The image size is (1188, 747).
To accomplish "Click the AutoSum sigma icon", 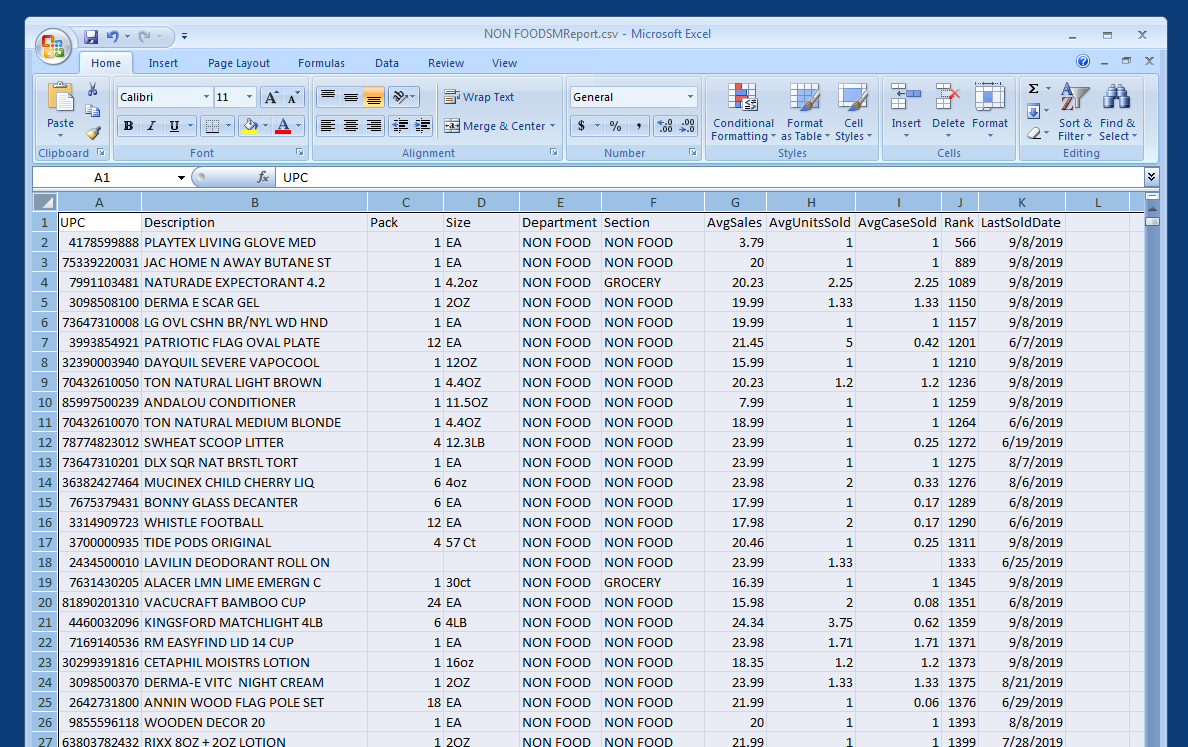I will [1033, 89].
